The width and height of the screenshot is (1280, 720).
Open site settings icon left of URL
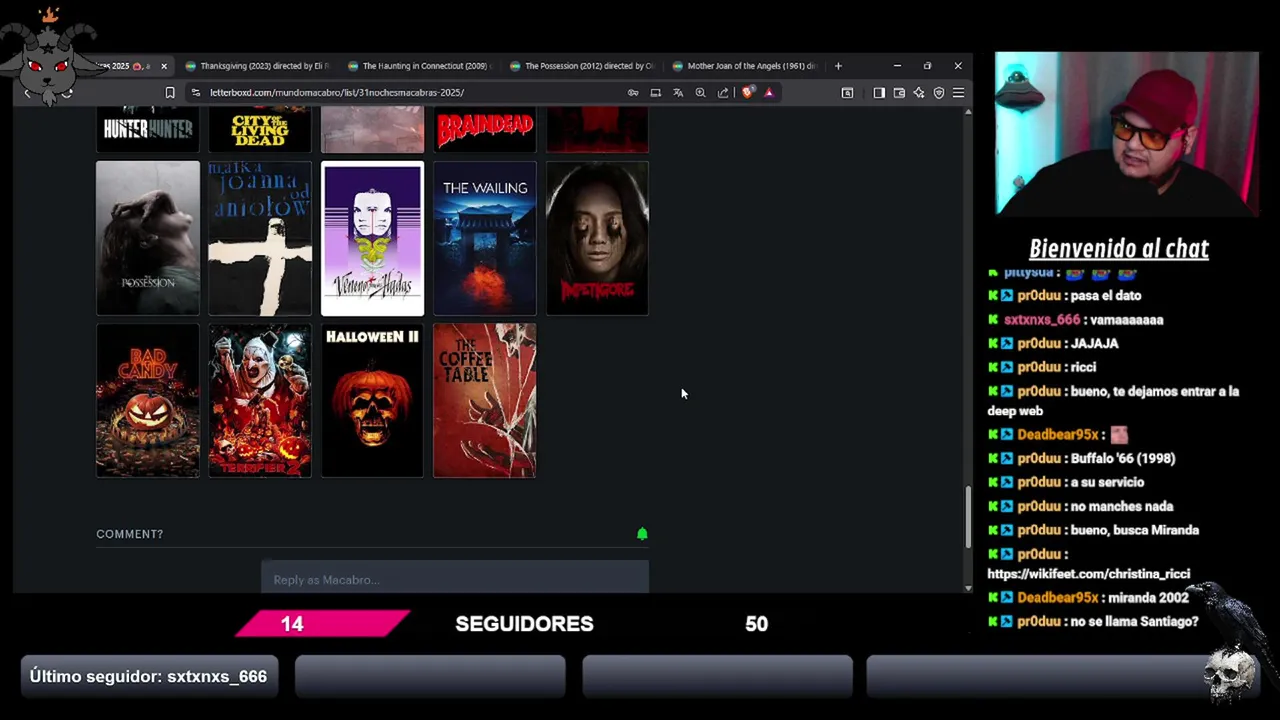pos(196,93)
